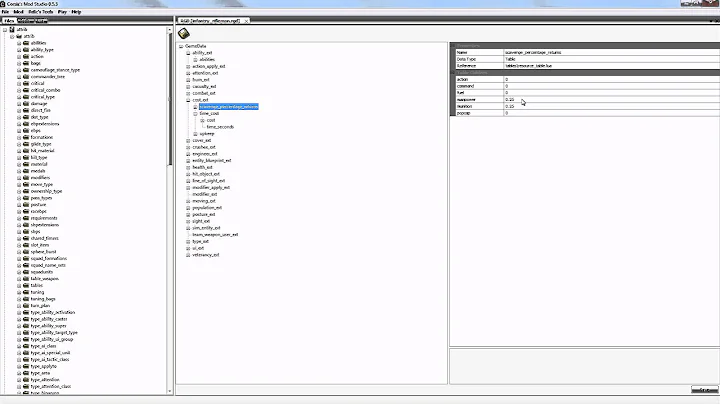Viewport: 720px width, 404px height.
Task: Click the popcap value cell
Action: [x=612, y=113]
